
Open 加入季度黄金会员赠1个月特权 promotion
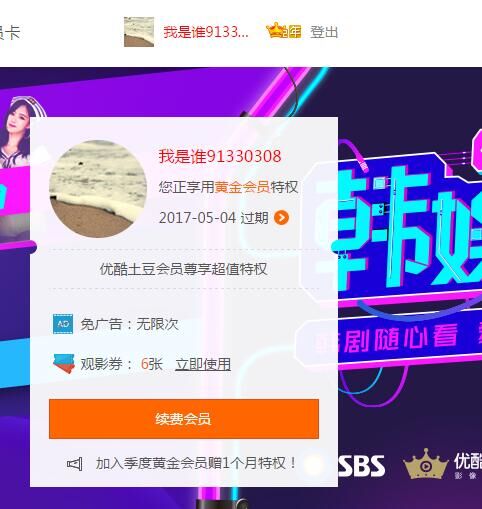tap(196, 463)
